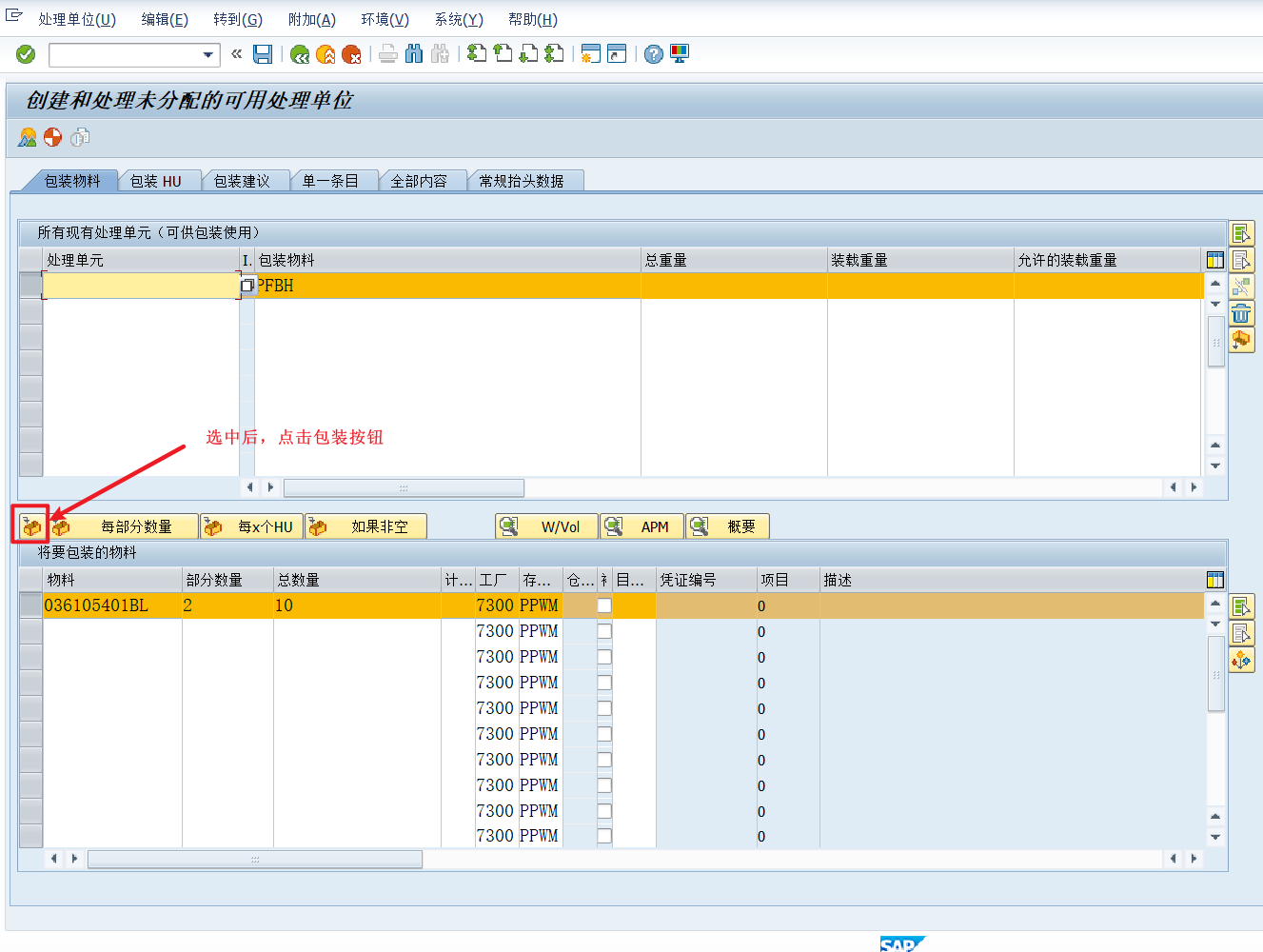Open the 环境(V) menu
Image resolution: width=1263 pixels, height=952 pixels.
(x=385, y=20)
